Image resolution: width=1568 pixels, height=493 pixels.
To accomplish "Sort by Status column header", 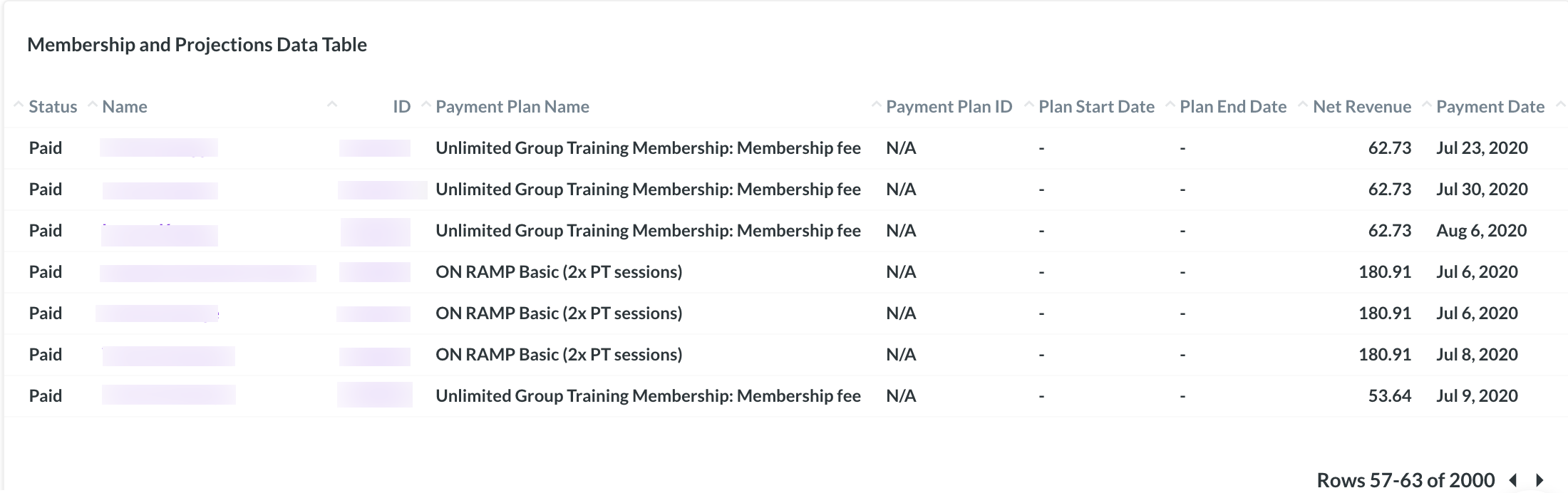I will pos(53,107).
